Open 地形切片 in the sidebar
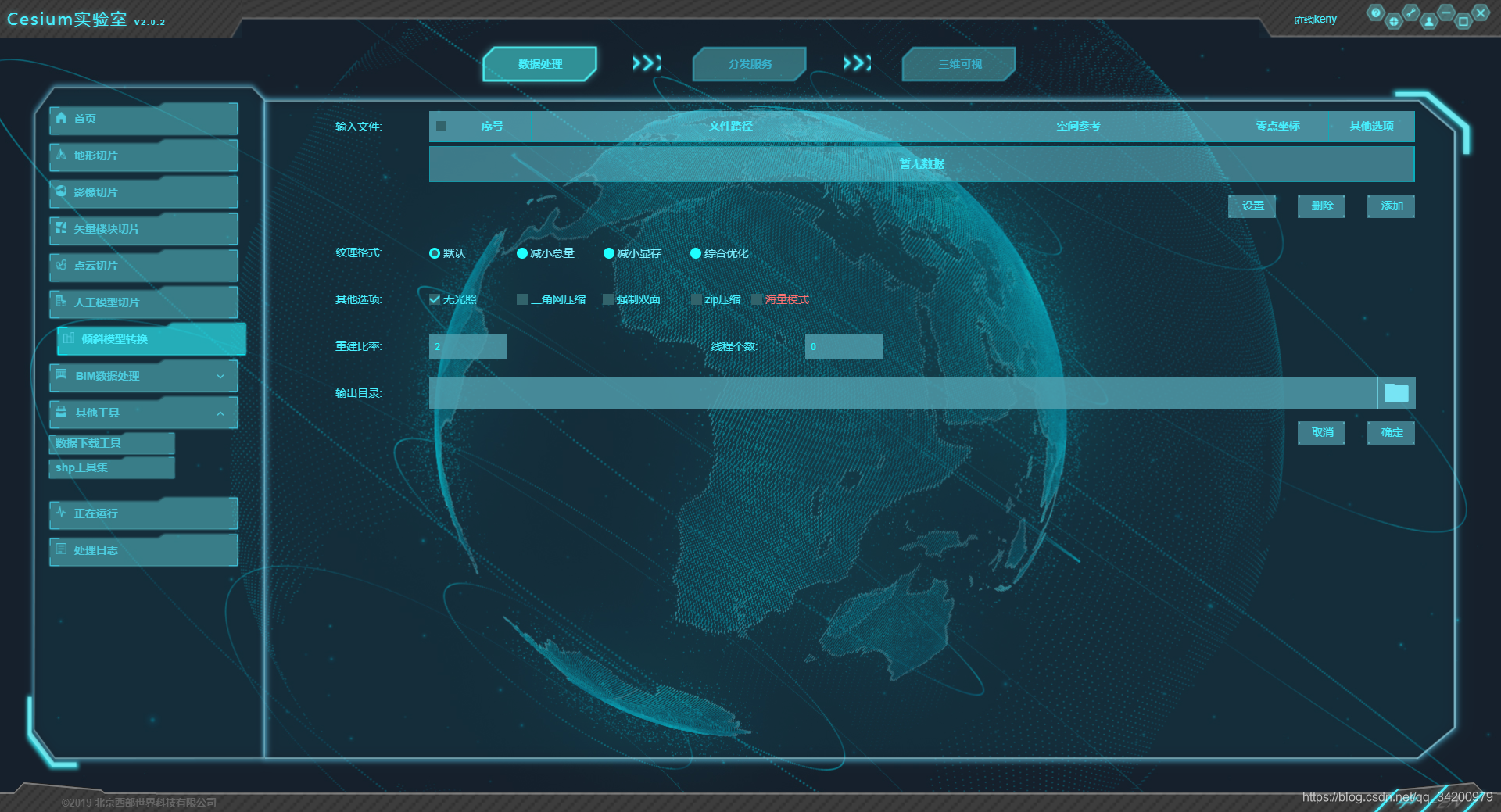This screenshot has height=812, width=1501. click(144, 156)
